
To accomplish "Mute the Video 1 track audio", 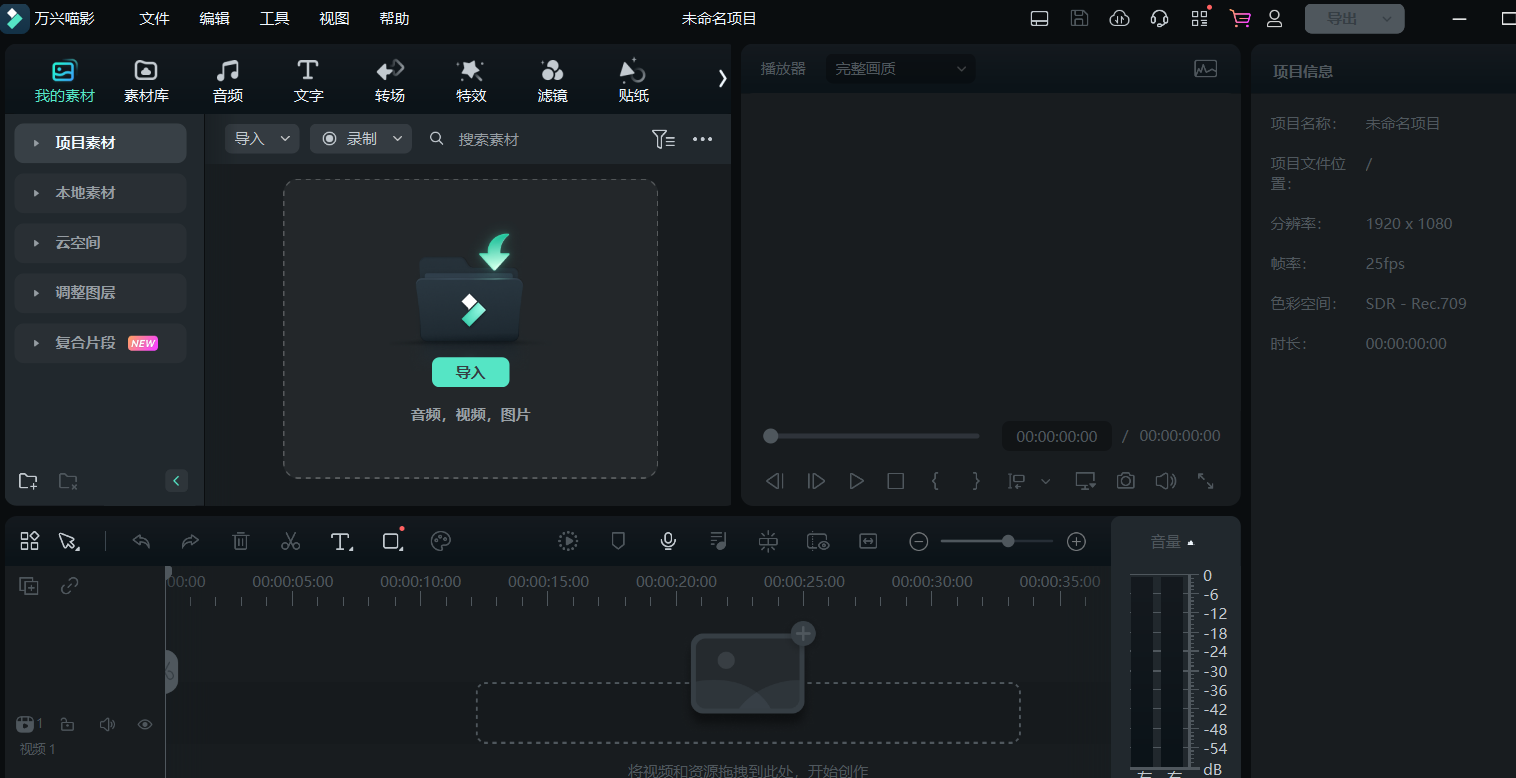I will tap(107, 724).
